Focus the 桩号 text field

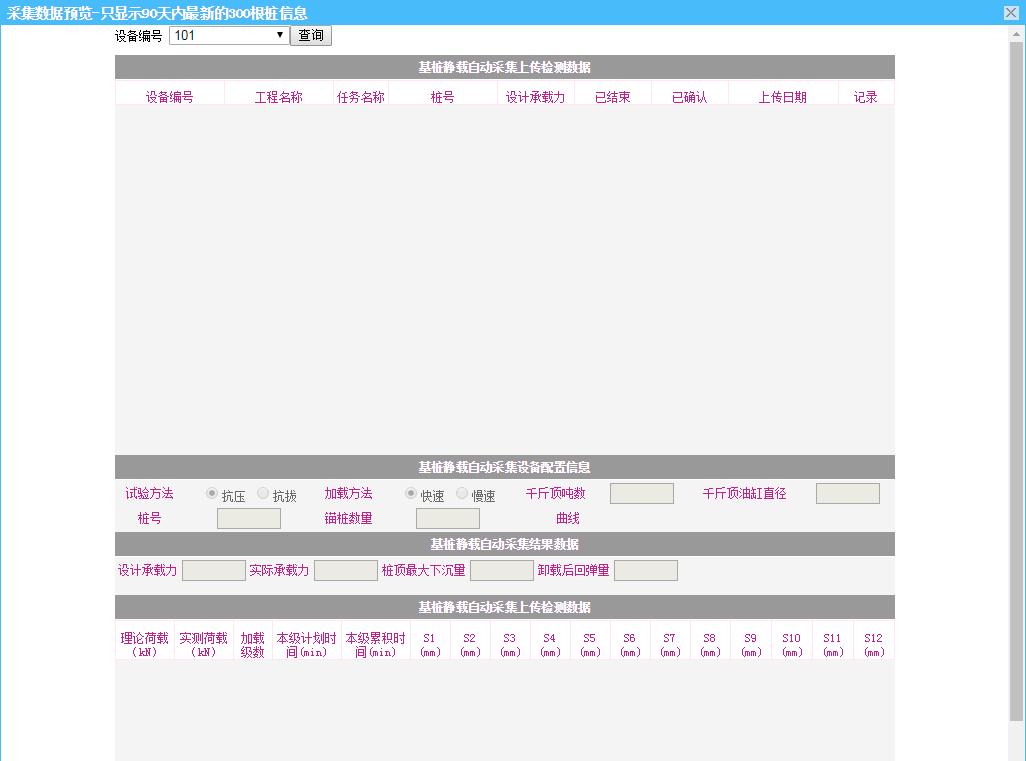[248, 518]
